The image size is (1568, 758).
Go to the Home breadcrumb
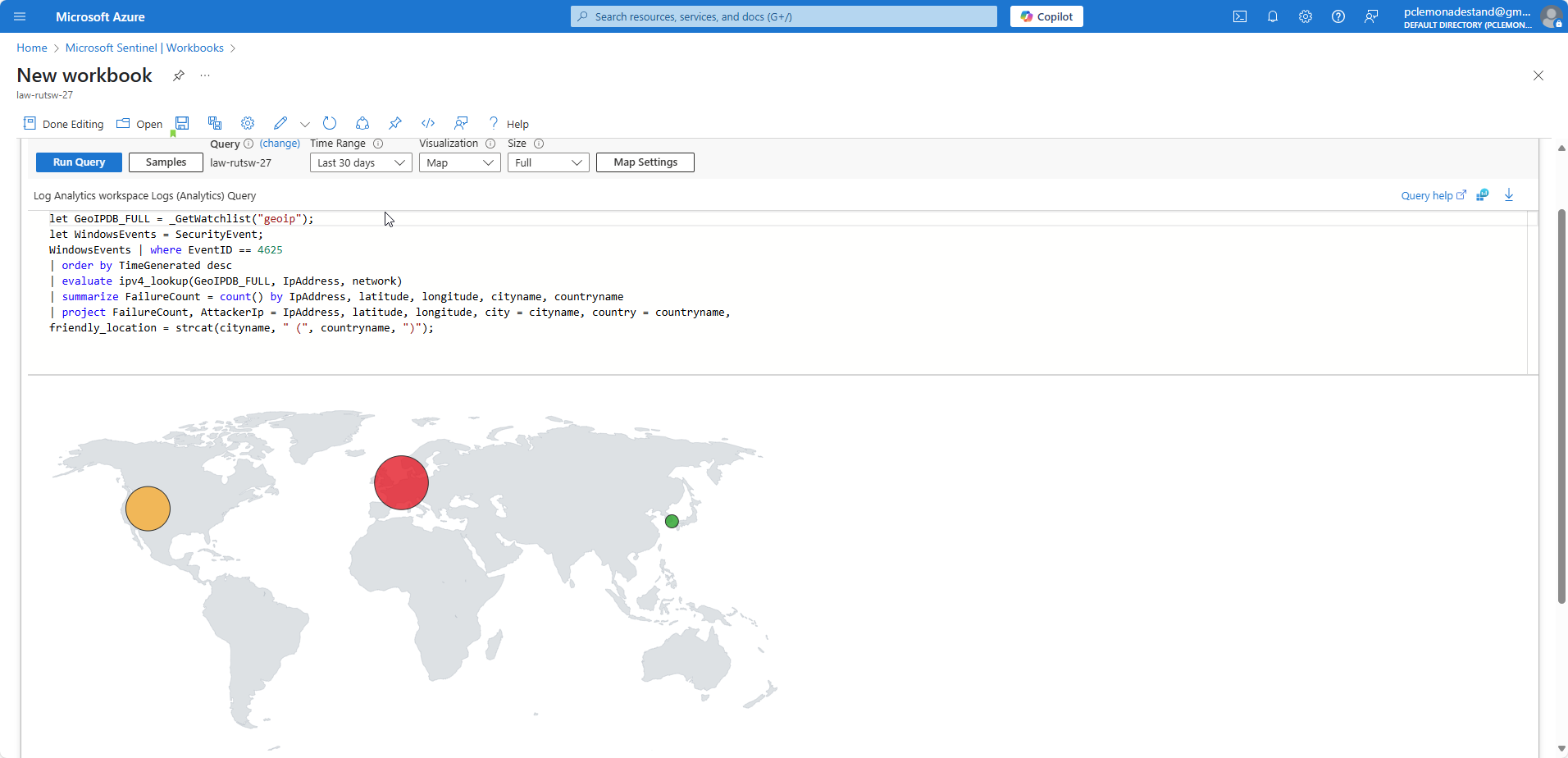(x=32, y=48)
